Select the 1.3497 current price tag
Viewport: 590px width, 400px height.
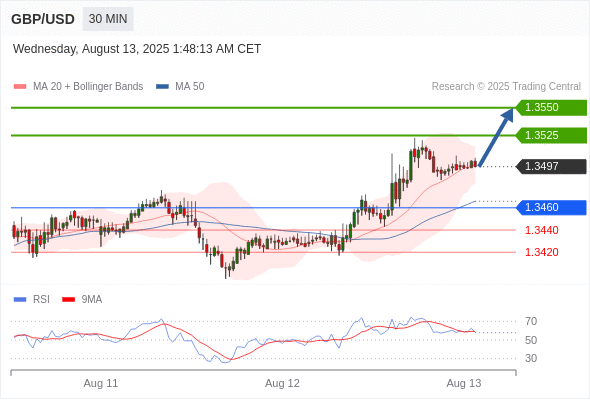click(x=551, y=166)
